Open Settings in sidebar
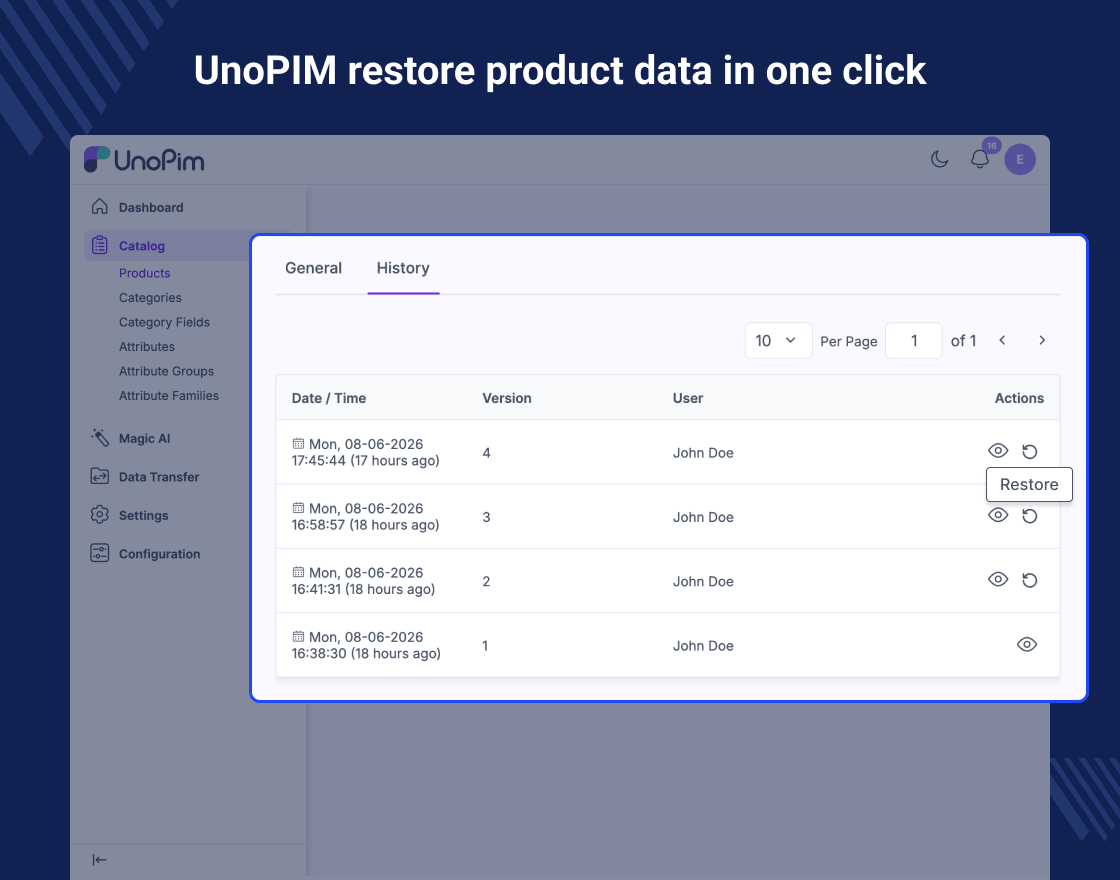 click(144, 515)
